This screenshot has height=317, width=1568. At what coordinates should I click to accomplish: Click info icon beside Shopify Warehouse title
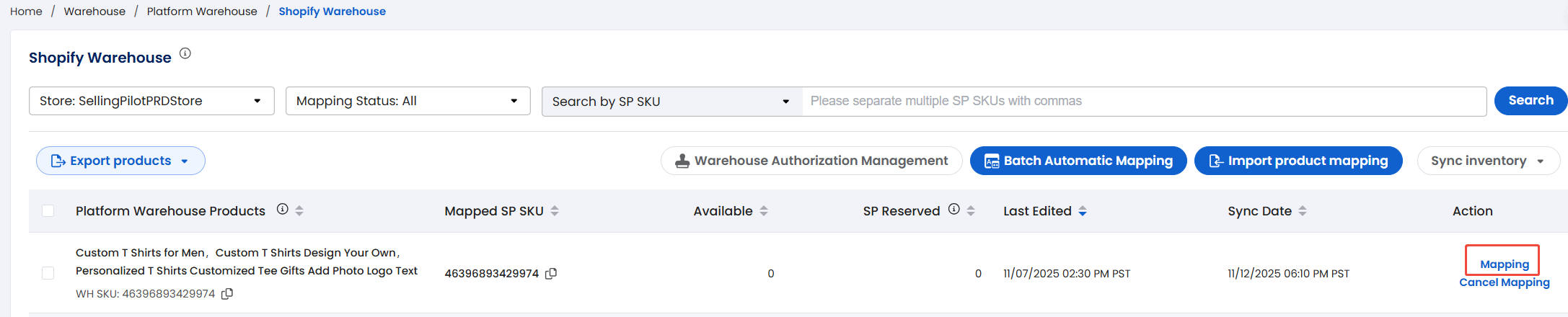tap(185, 53)
